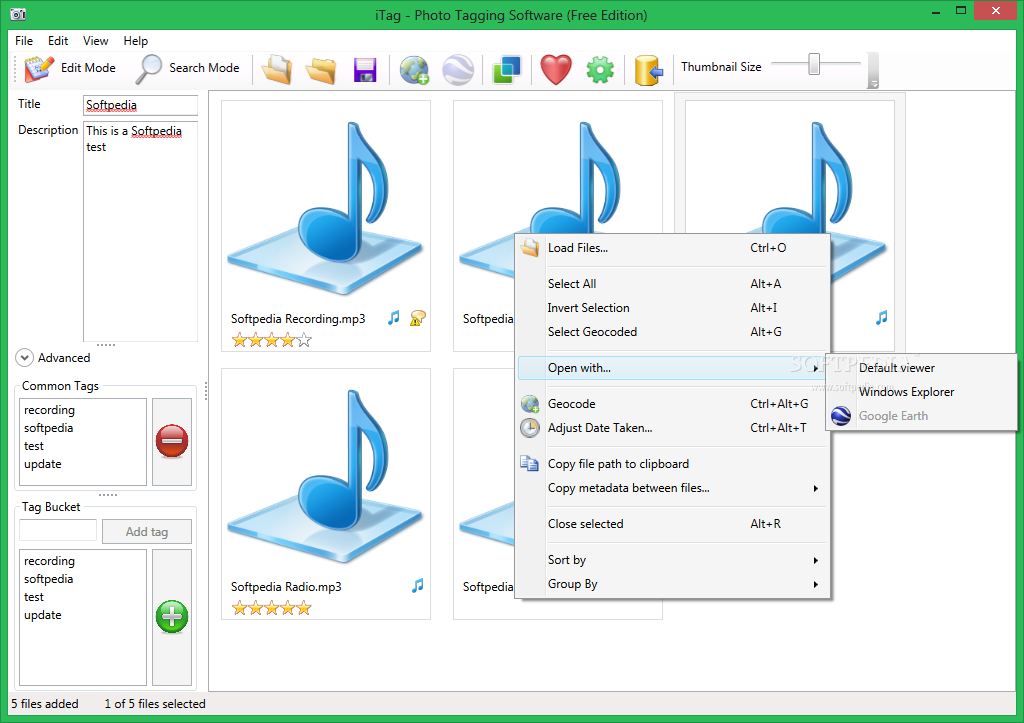Viewport: 1024px width, 723px height.
Task: Click the purple floppy disk save icon
Action: [x=365, y=69]
